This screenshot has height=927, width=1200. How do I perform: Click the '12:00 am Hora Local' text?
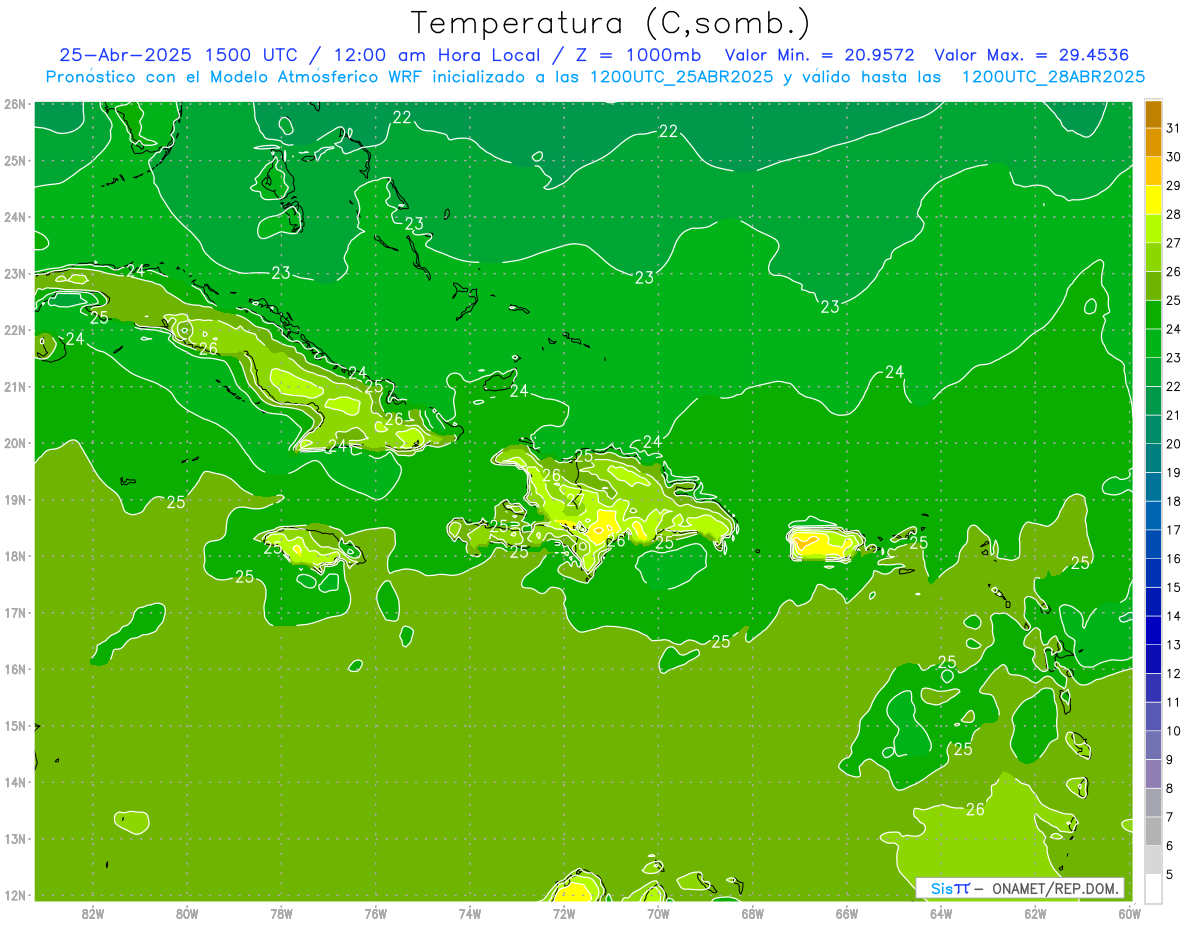tap(437, 55)
